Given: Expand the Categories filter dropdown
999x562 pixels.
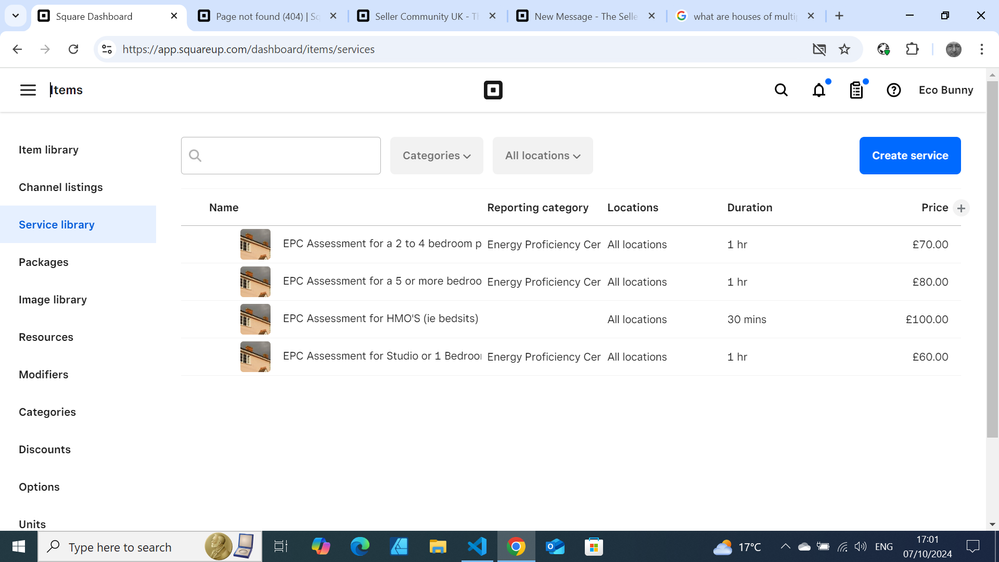Looking at the screenshot, I should (x=436, y=156).
